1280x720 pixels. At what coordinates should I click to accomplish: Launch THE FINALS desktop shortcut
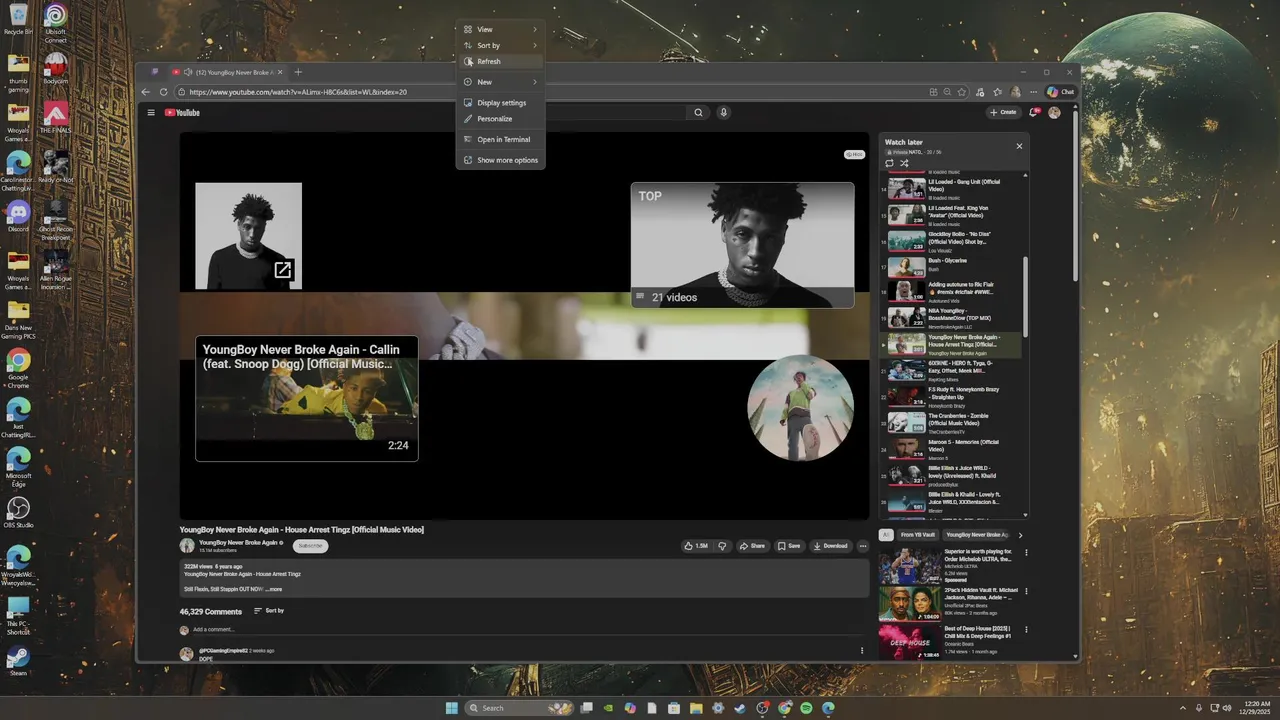pos(56,117)
